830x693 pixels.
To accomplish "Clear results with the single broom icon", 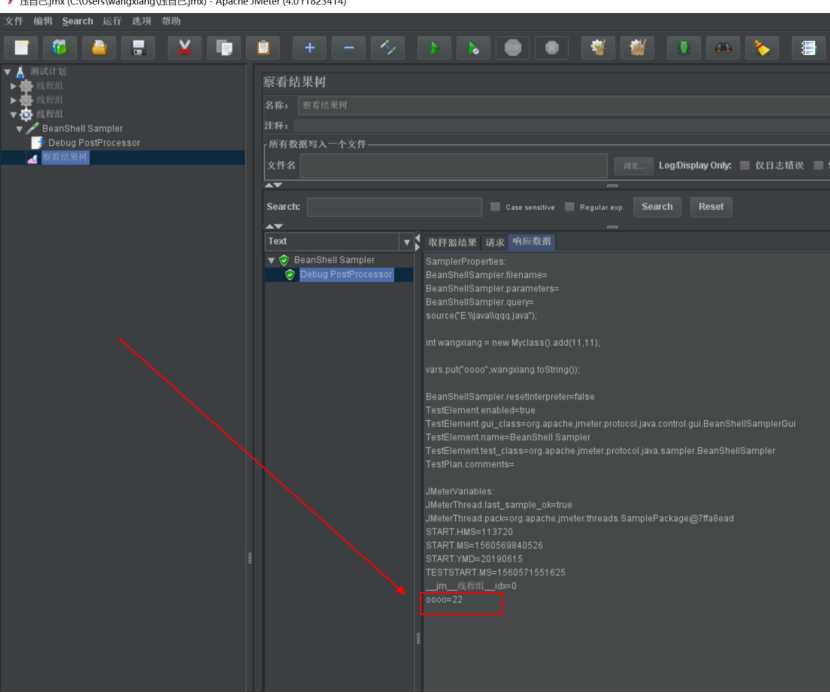I will pyautogui.click(x=598, y=48).
